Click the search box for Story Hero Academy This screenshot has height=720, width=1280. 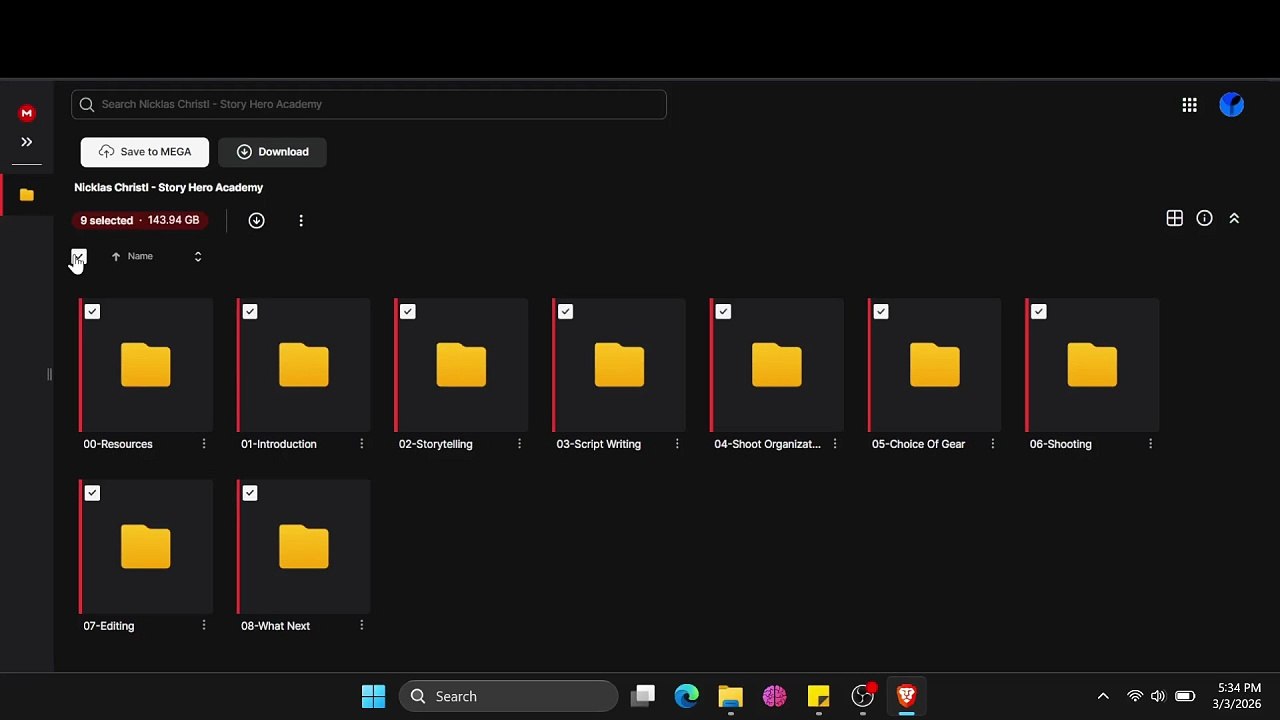point(369,104)
